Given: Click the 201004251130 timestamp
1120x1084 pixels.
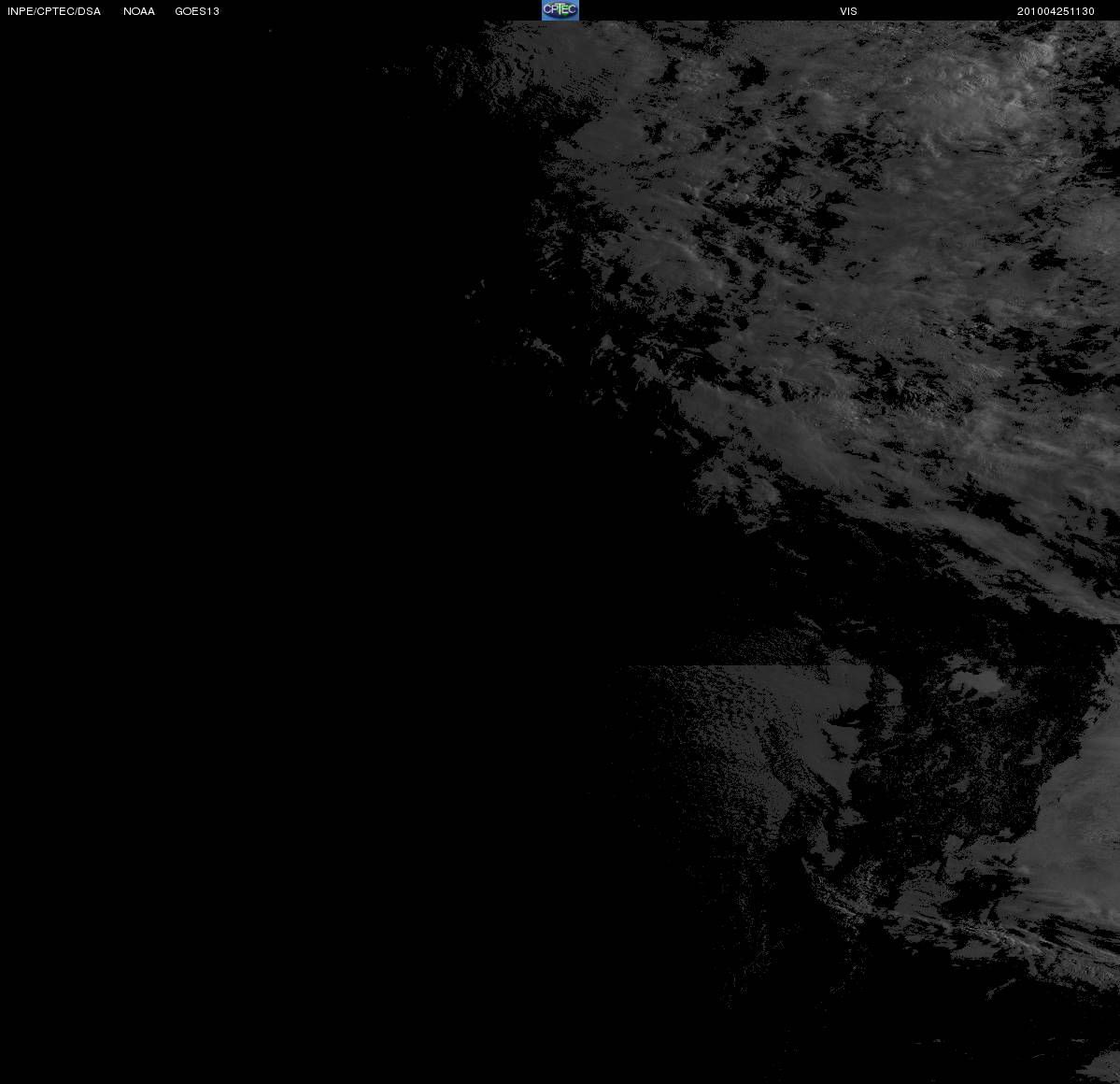Looking at the screenshot, I should pos(1056,11).
